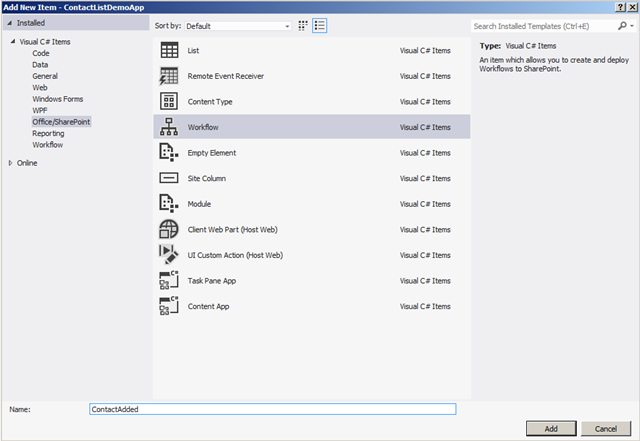This screenshot has width=640, height=441.
Task: Click the Search Installed Templates box
Action: click(544, 26)
